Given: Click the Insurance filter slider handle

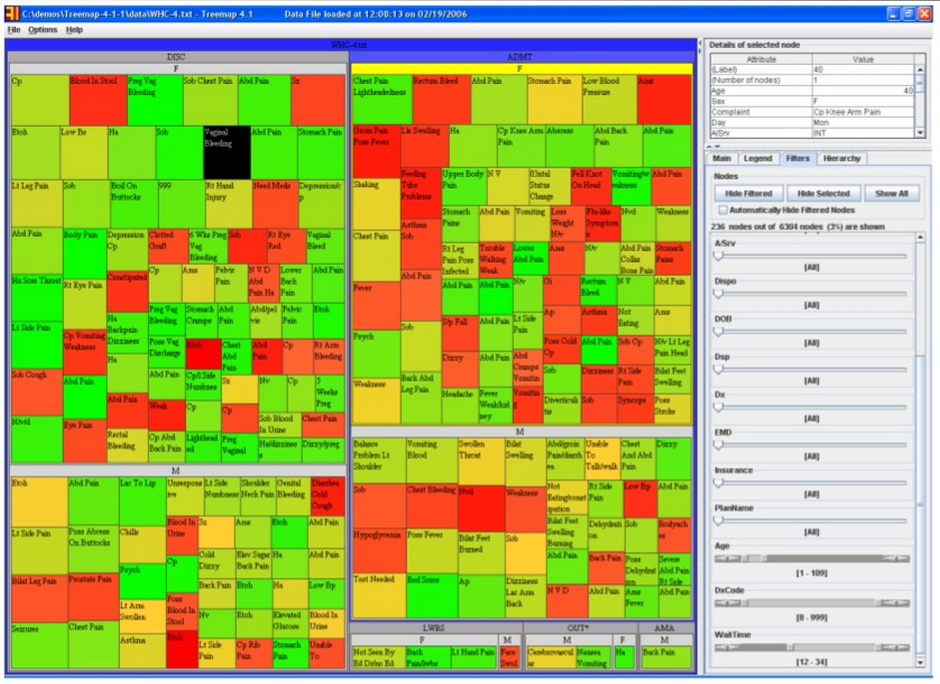Looking at the screenshot, I should click(718, 482).
